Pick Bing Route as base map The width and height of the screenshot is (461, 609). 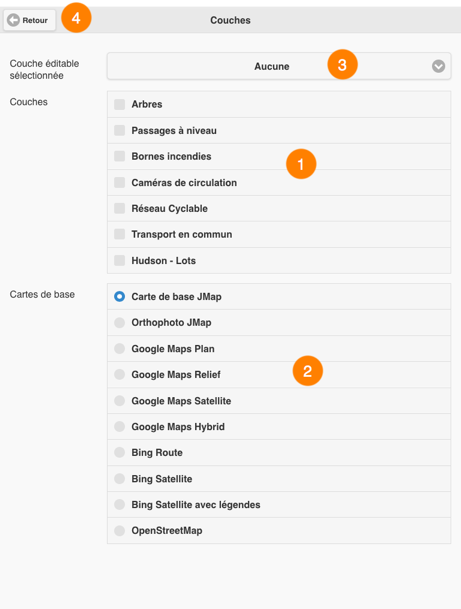pyautogui.click(x=120, y=452)
